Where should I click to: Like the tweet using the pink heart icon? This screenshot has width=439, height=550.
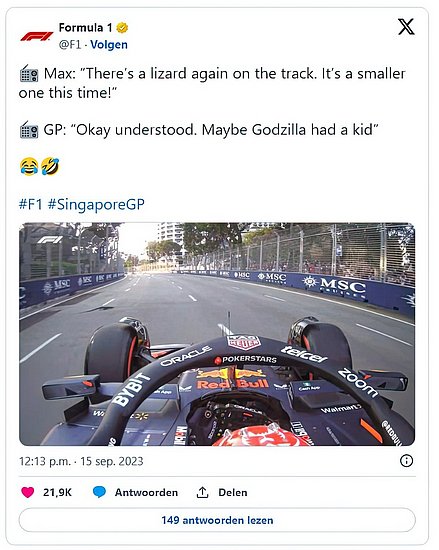pyautogui.click(x=28, y=492)
